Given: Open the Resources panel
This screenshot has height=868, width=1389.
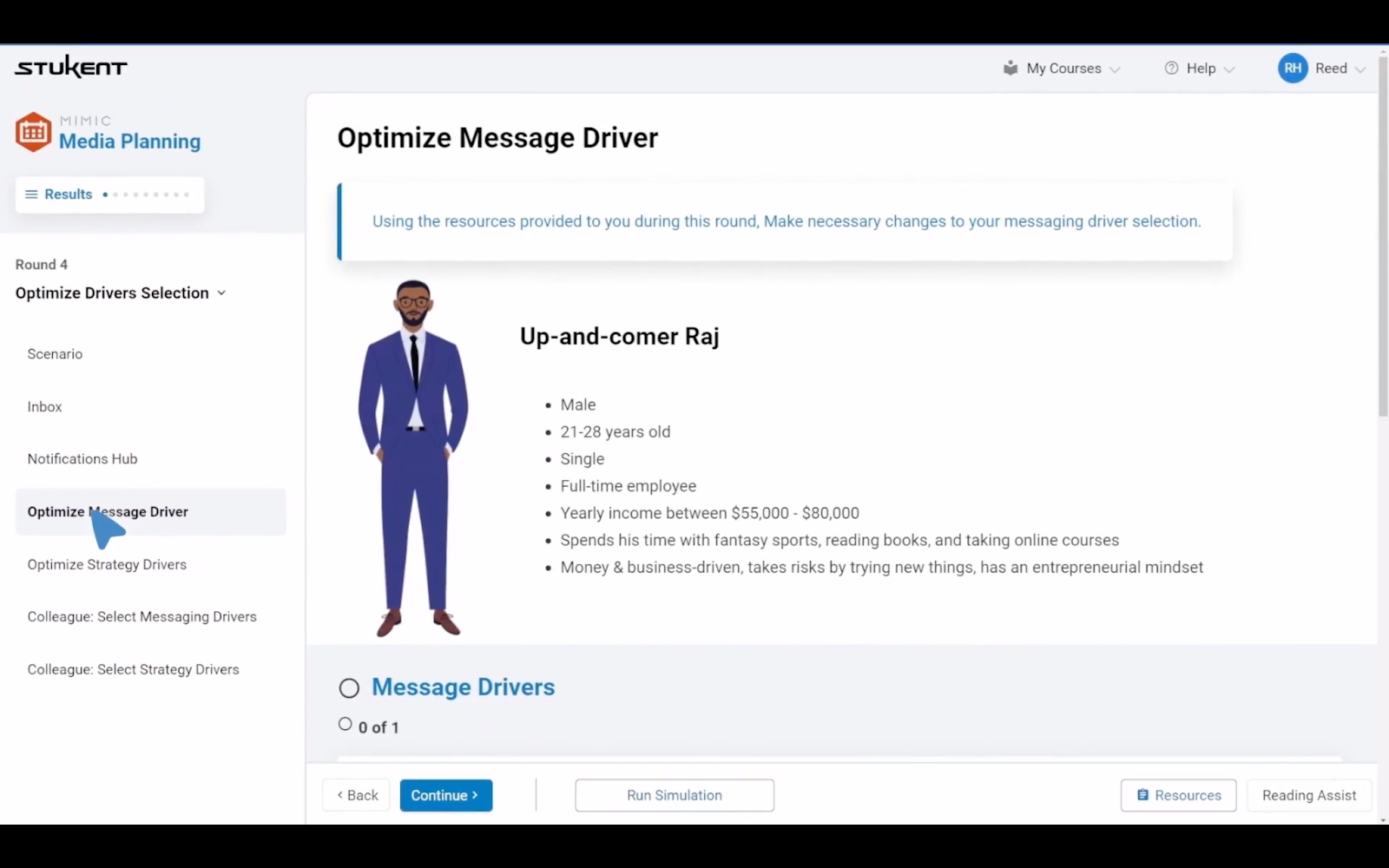Looking at the screenshot, I should [x=1178, y=795].
